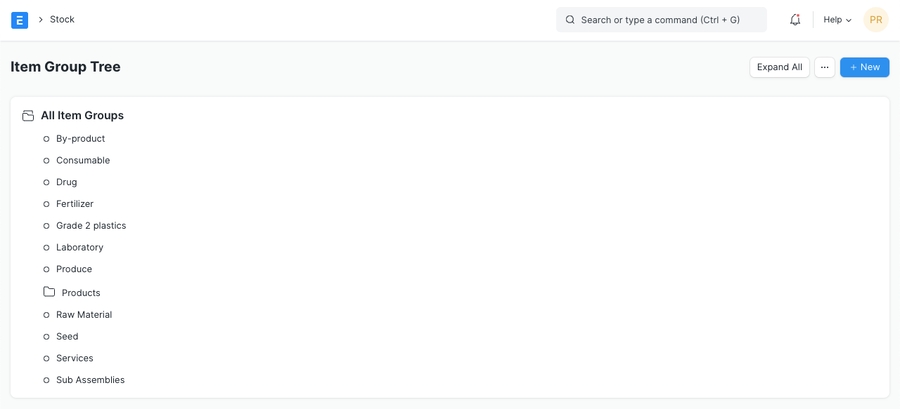Click the PR user avatar
This screenshot has height=409, width=900.
click(x=875, y=20)
